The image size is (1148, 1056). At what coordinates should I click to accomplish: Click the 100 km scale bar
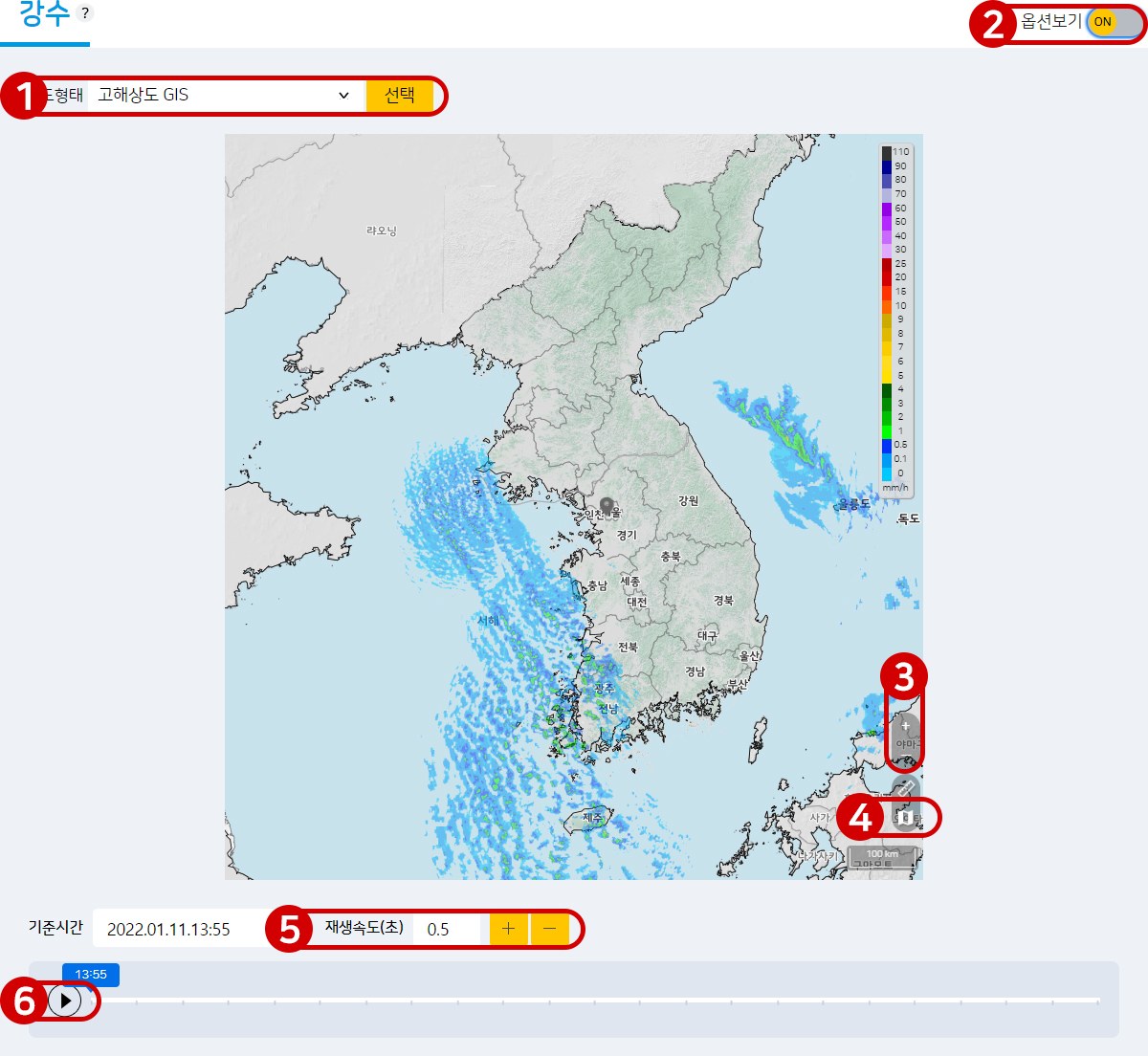pos(882,858)
